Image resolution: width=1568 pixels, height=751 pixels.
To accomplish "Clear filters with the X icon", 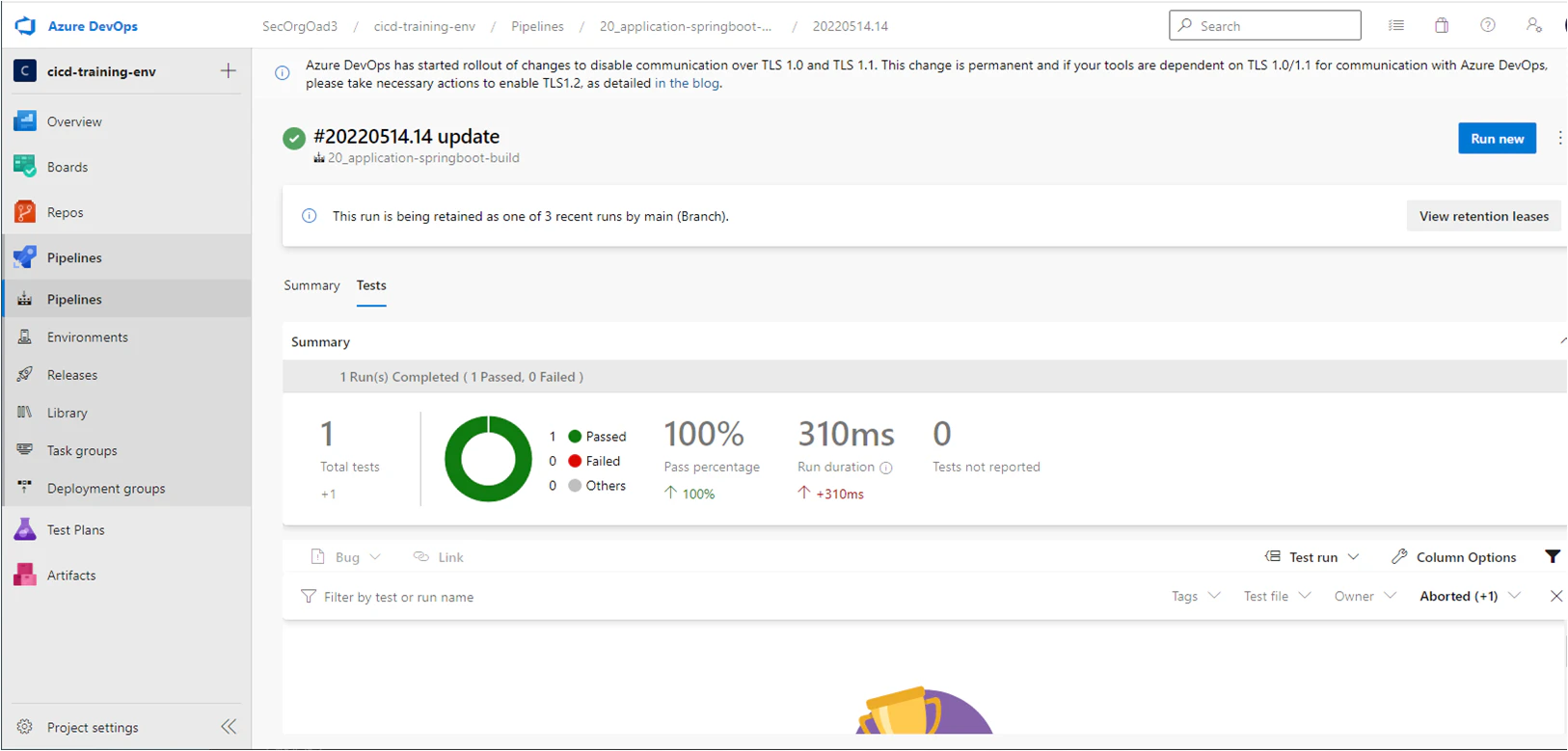I will point(1556,596).
